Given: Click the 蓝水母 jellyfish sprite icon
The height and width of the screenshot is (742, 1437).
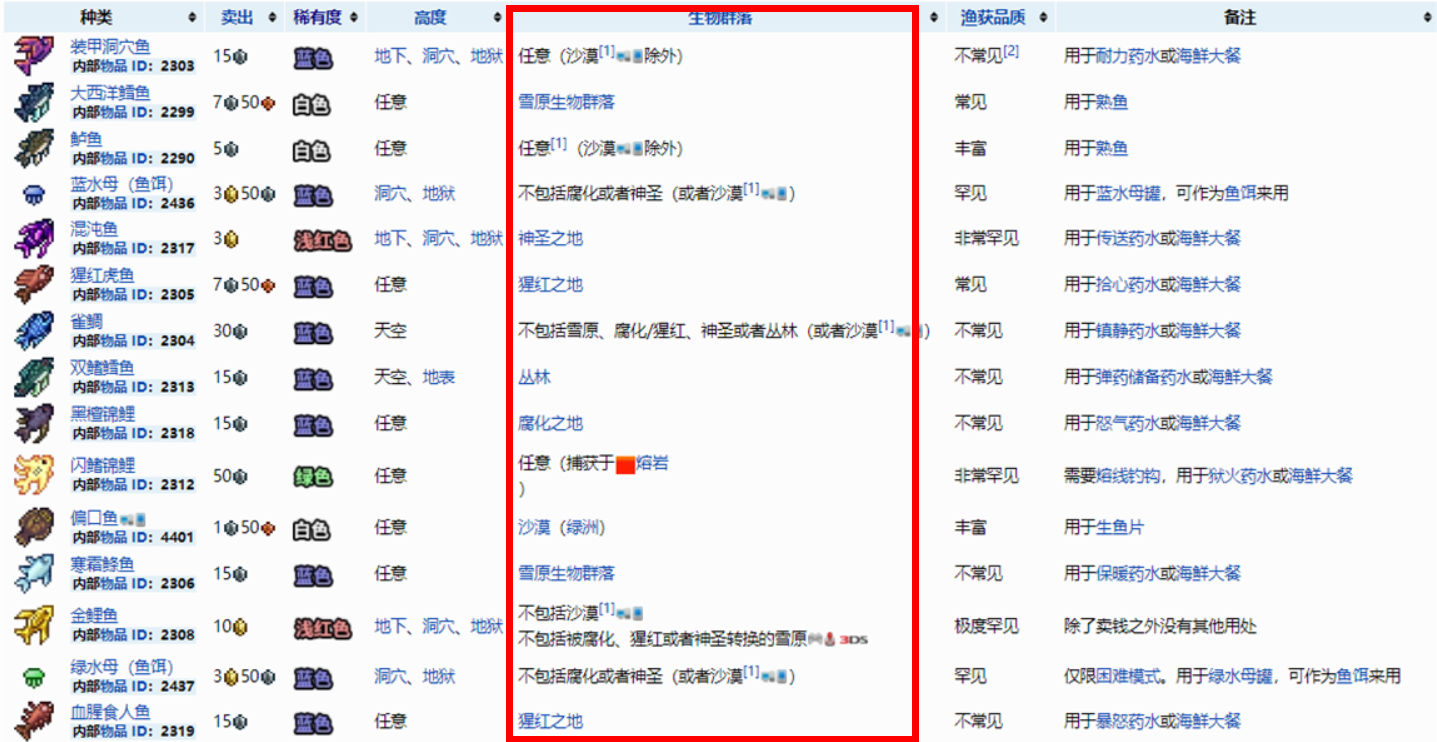Looking at the screenshot, I should [33, 194].
